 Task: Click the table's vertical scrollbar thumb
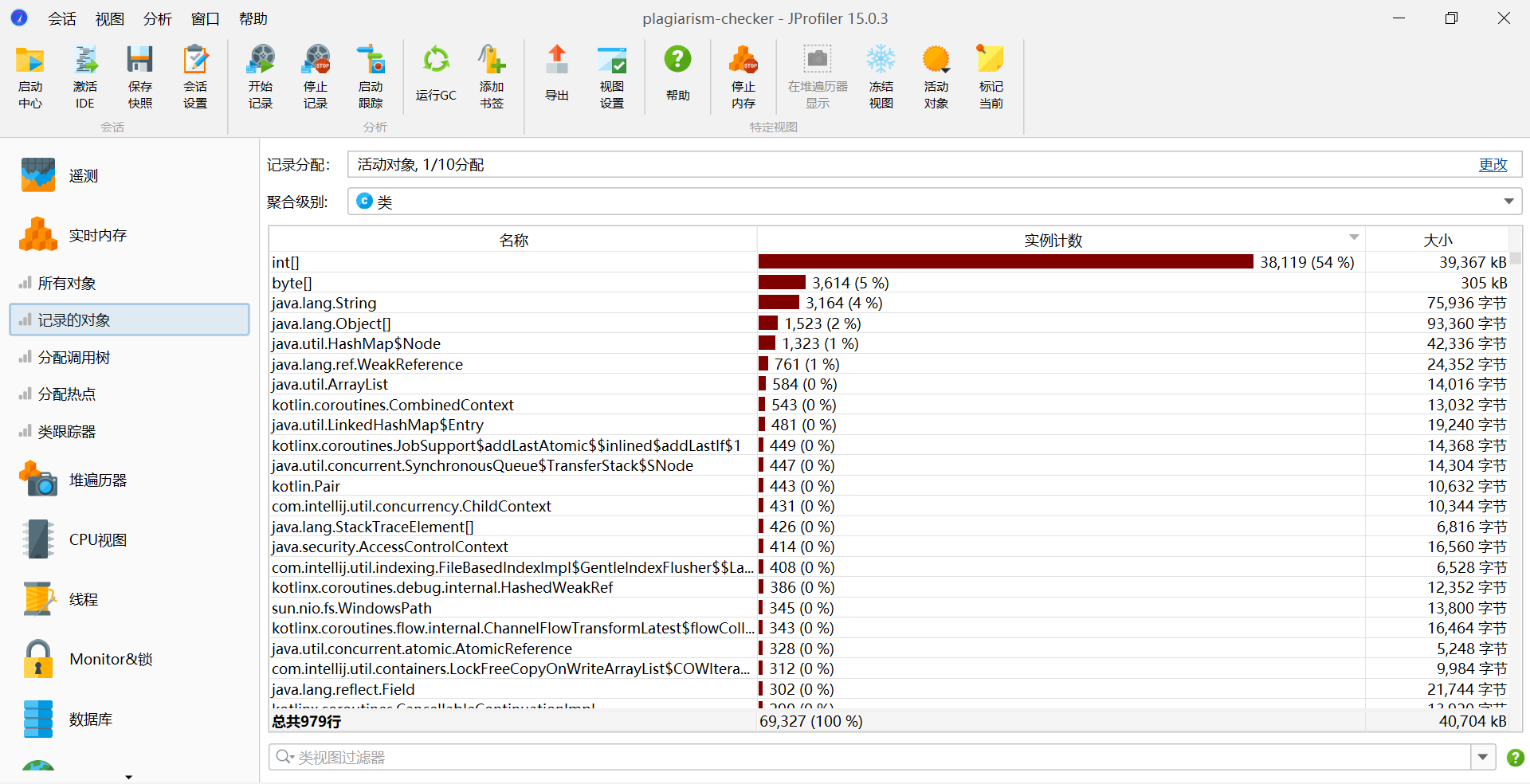(1516, 257)
